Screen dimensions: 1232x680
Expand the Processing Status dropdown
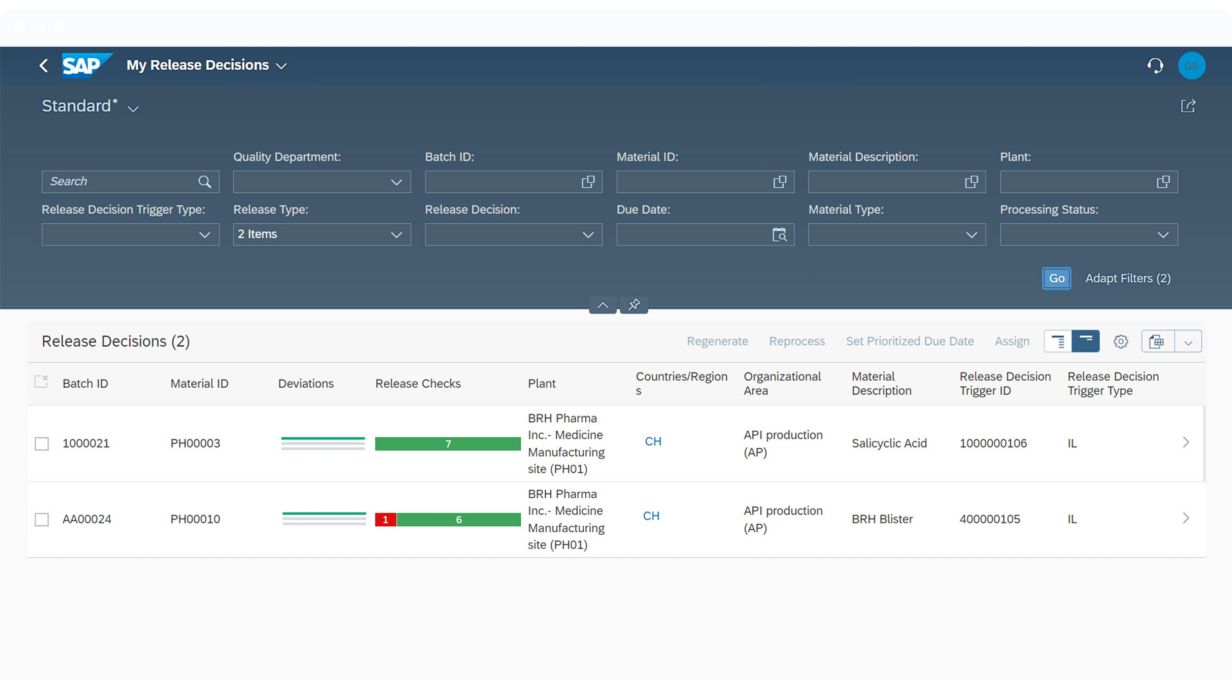point(1162,235)
